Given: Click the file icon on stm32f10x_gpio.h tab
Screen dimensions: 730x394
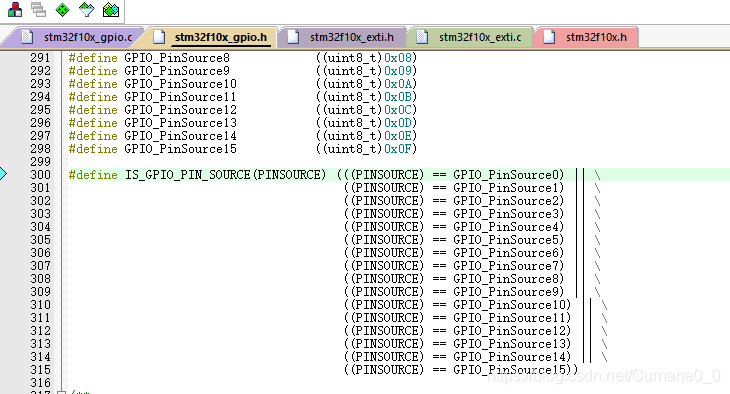Looking at the screenshot, I should (159, 37).
